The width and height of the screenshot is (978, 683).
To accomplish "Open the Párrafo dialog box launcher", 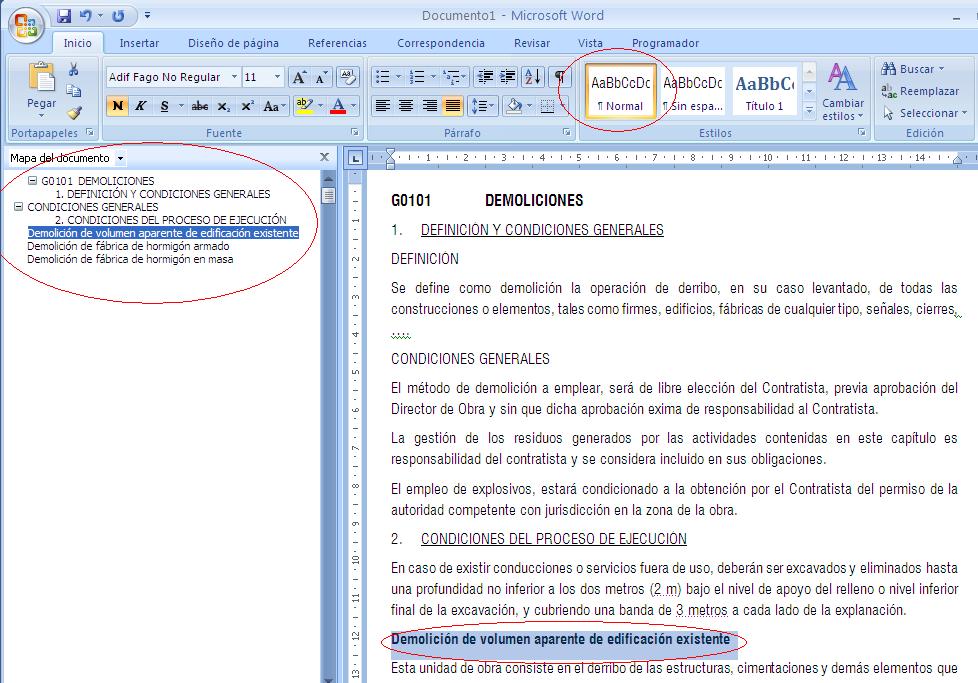I will 566,132.
